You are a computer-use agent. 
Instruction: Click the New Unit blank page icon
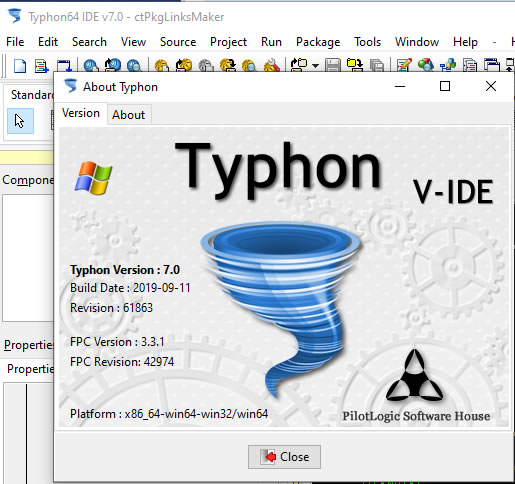(20, 65)
